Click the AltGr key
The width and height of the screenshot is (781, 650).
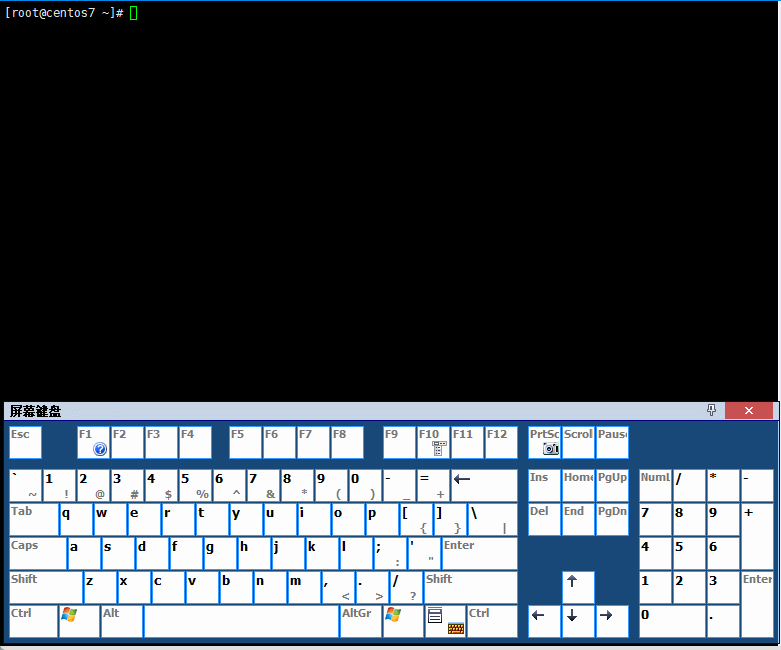point(361,621)
